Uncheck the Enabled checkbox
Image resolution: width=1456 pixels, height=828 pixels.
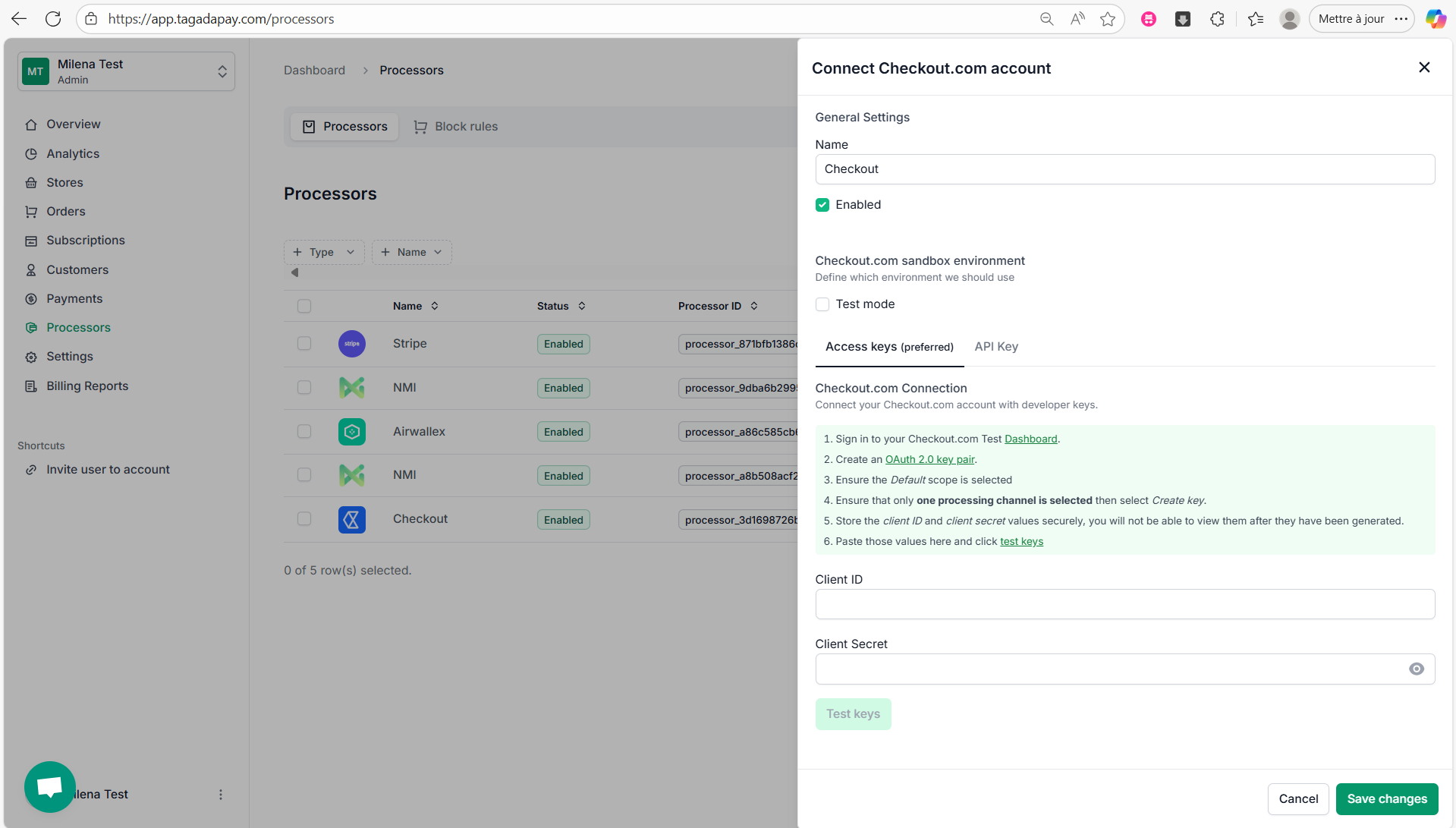822,205
